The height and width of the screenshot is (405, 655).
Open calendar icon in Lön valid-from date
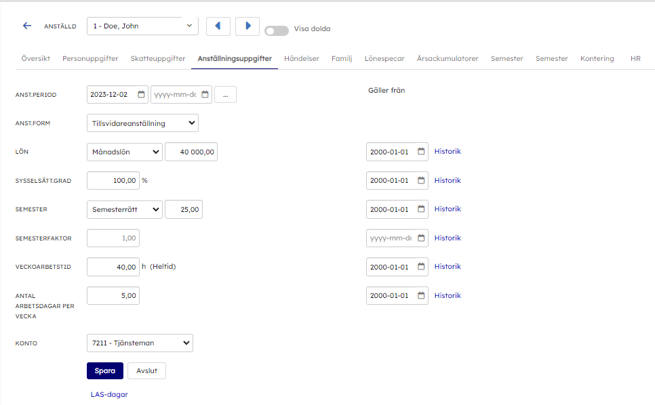tap(421, 152)
